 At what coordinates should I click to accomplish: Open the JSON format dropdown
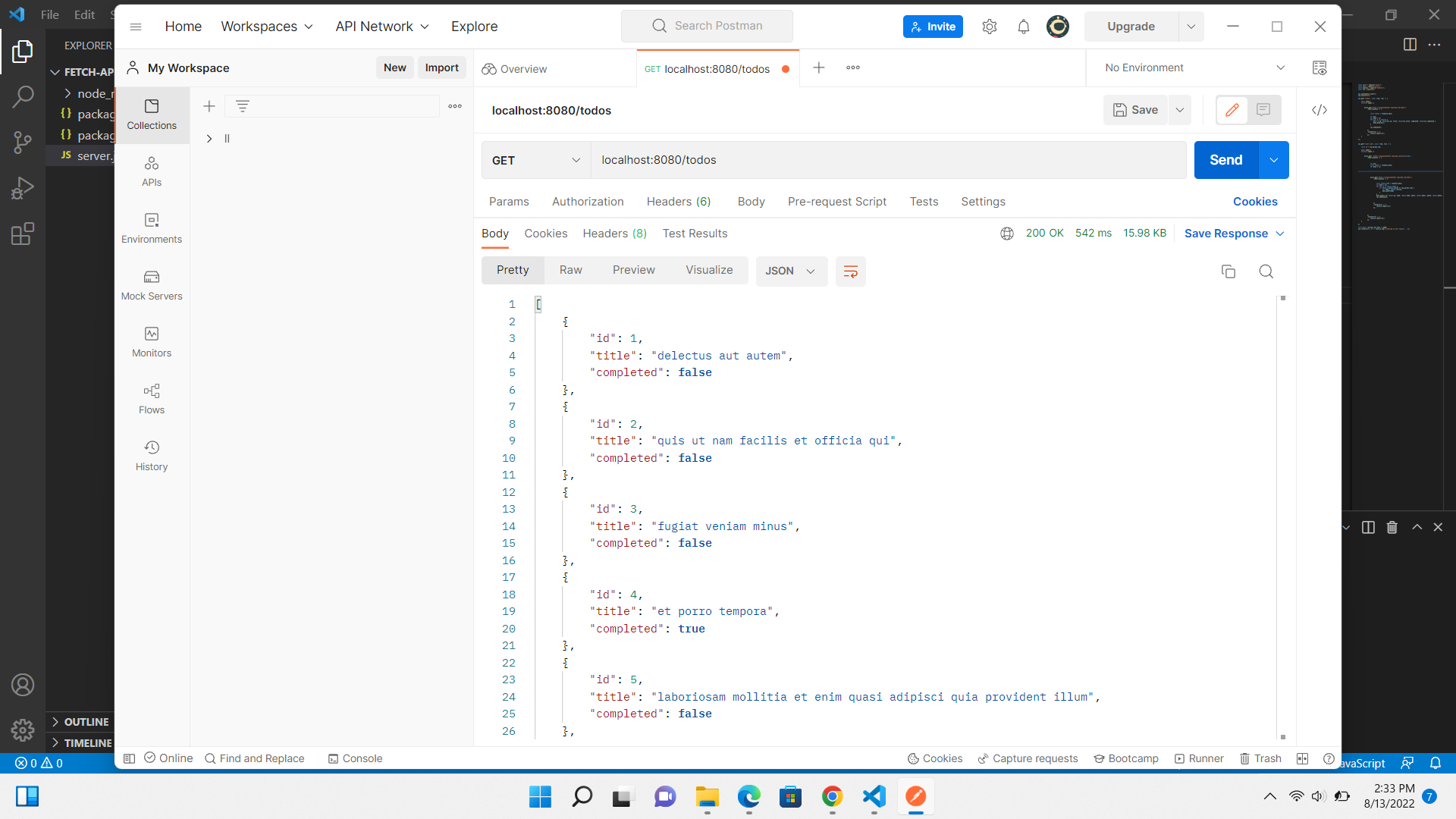791,271
